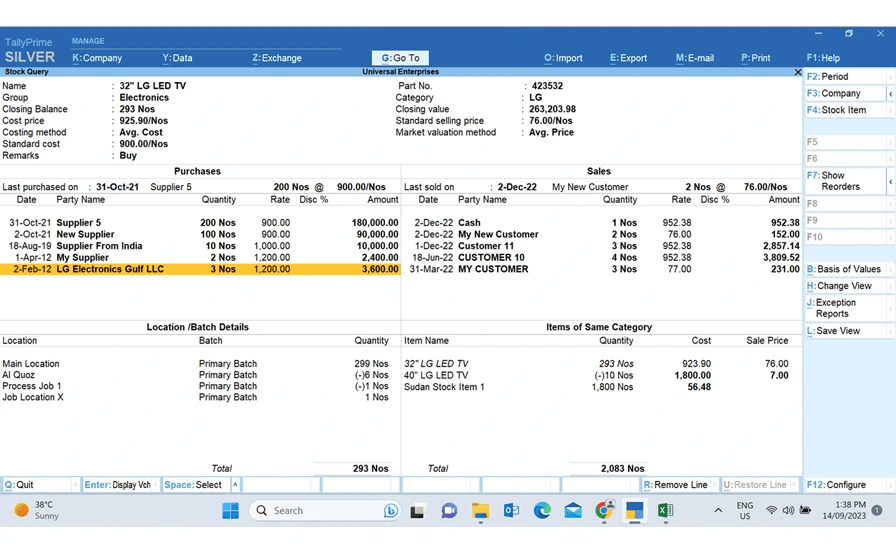
Task: Open the K: Company menu
Action: pos(97,58)
